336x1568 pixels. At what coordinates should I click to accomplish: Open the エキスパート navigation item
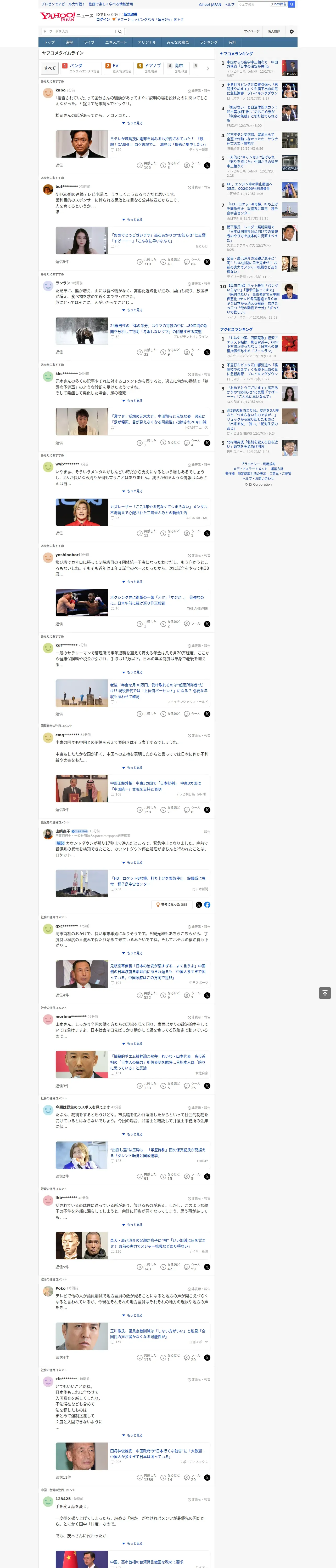tap(116, 43)
